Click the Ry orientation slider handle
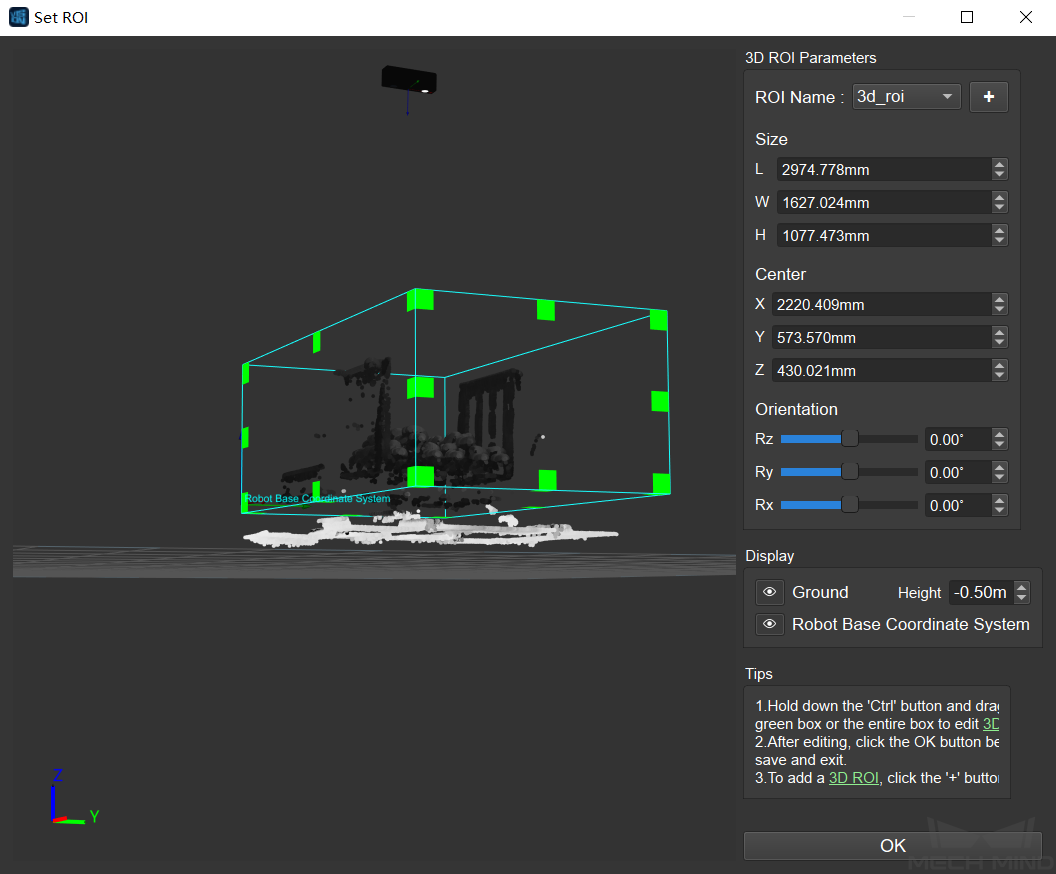The height and width of the screenshot is (874, 1056). [x=850, y=472]
